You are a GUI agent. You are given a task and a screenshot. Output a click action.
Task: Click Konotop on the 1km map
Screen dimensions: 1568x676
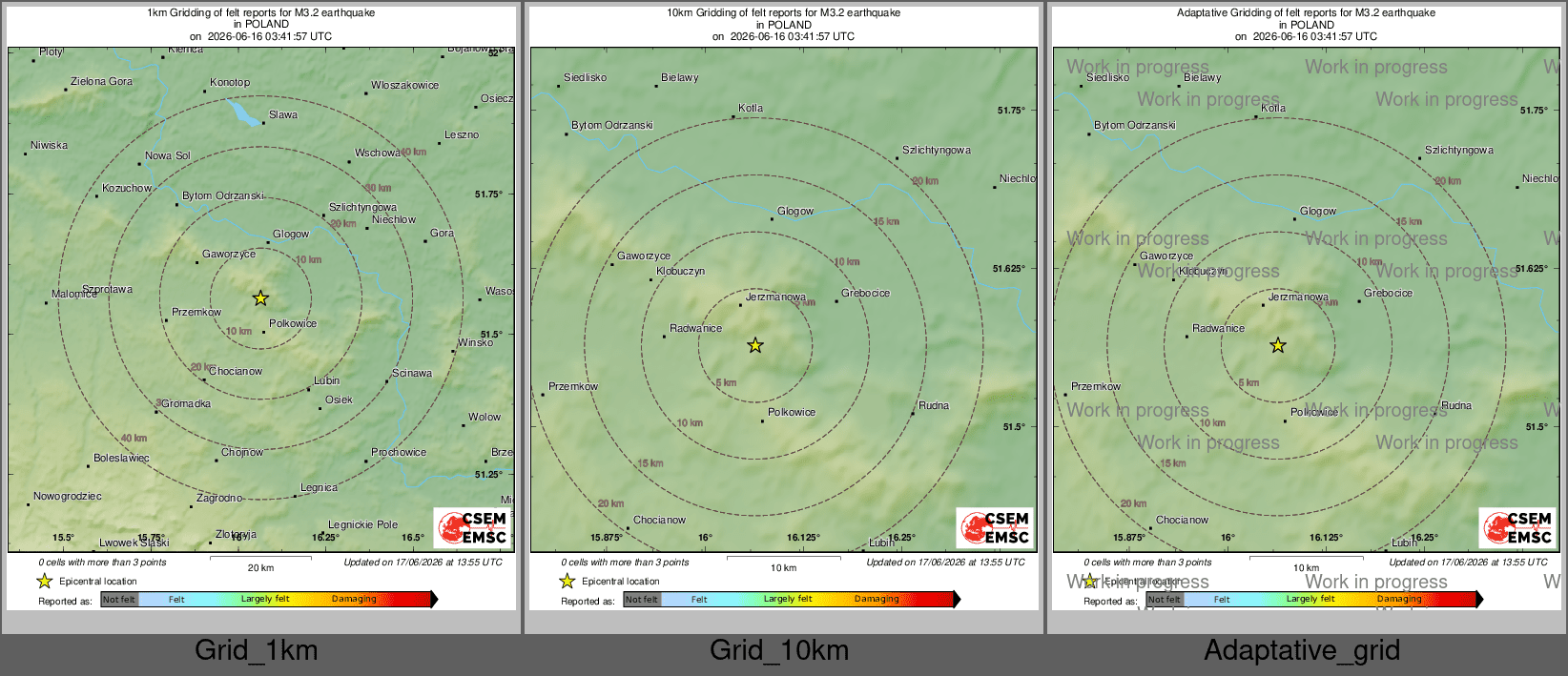pyautogui.click(x=230, y=83)
